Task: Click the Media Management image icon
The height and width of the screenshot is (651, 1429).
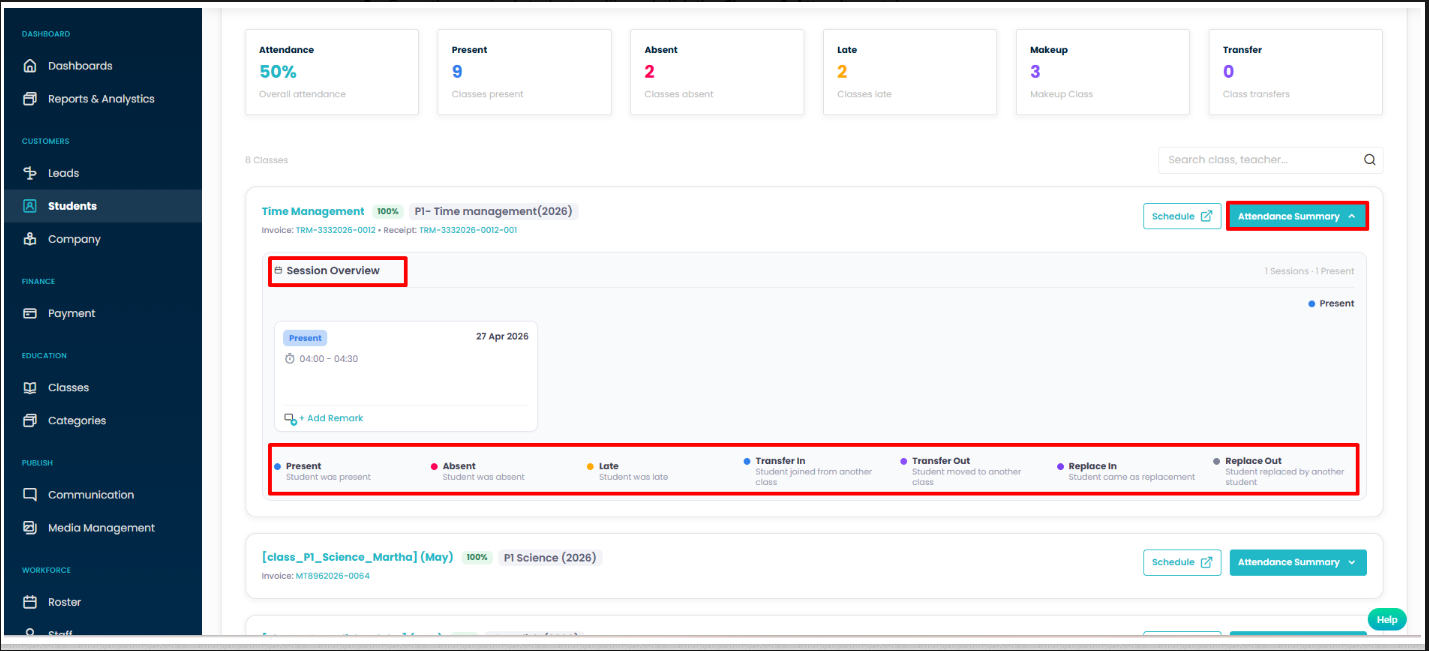Action: point(30,527)
